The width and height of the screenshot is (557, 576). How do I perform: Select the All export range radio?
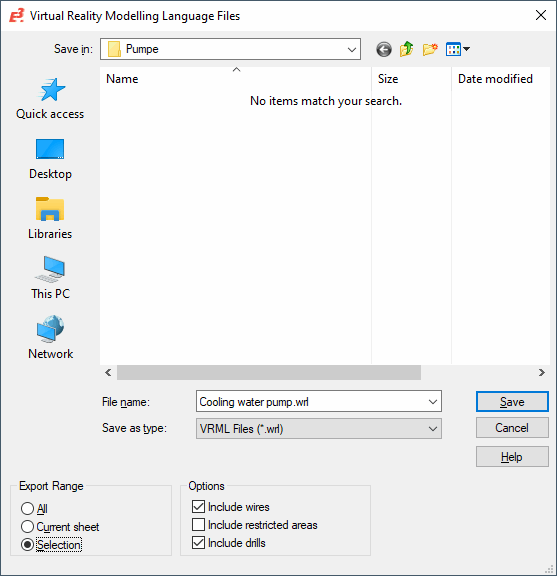[x=27, y=509]
